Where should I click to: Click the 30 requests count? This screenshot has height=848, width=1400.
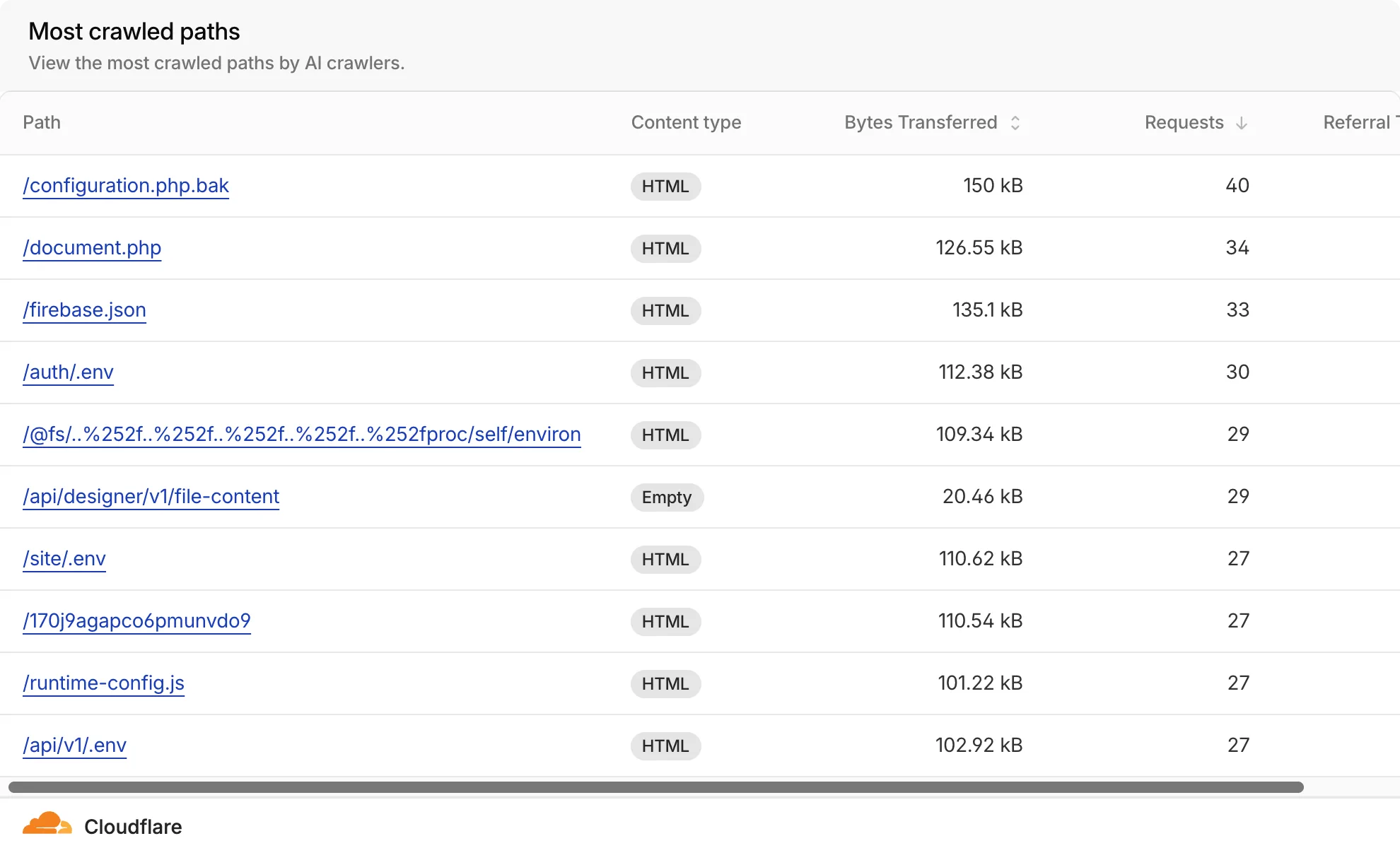(1238, 372)
